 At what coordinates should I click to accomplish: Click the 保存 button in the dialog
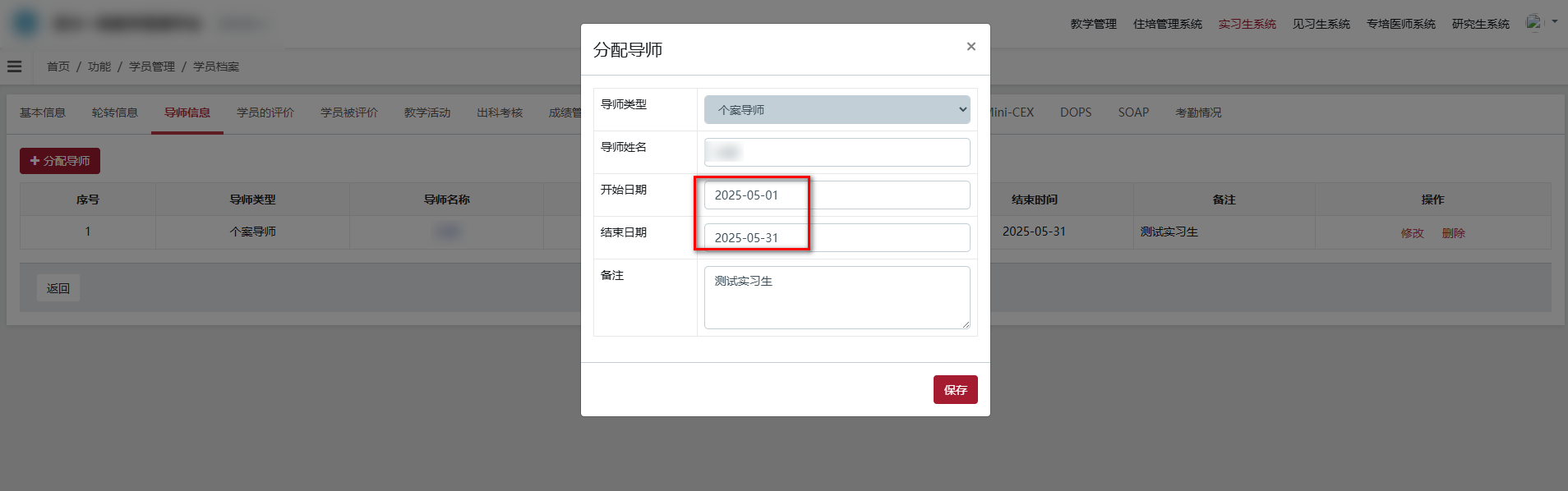[955, 390]
